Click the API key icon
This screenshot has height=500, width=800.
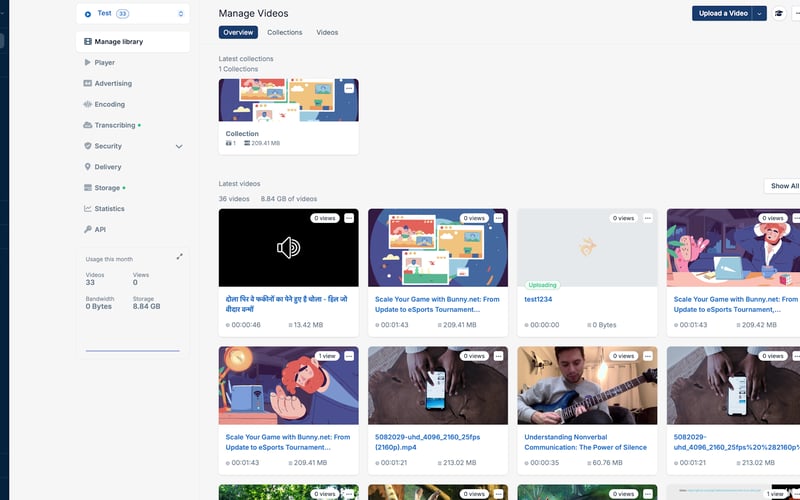tap(88, 230)
